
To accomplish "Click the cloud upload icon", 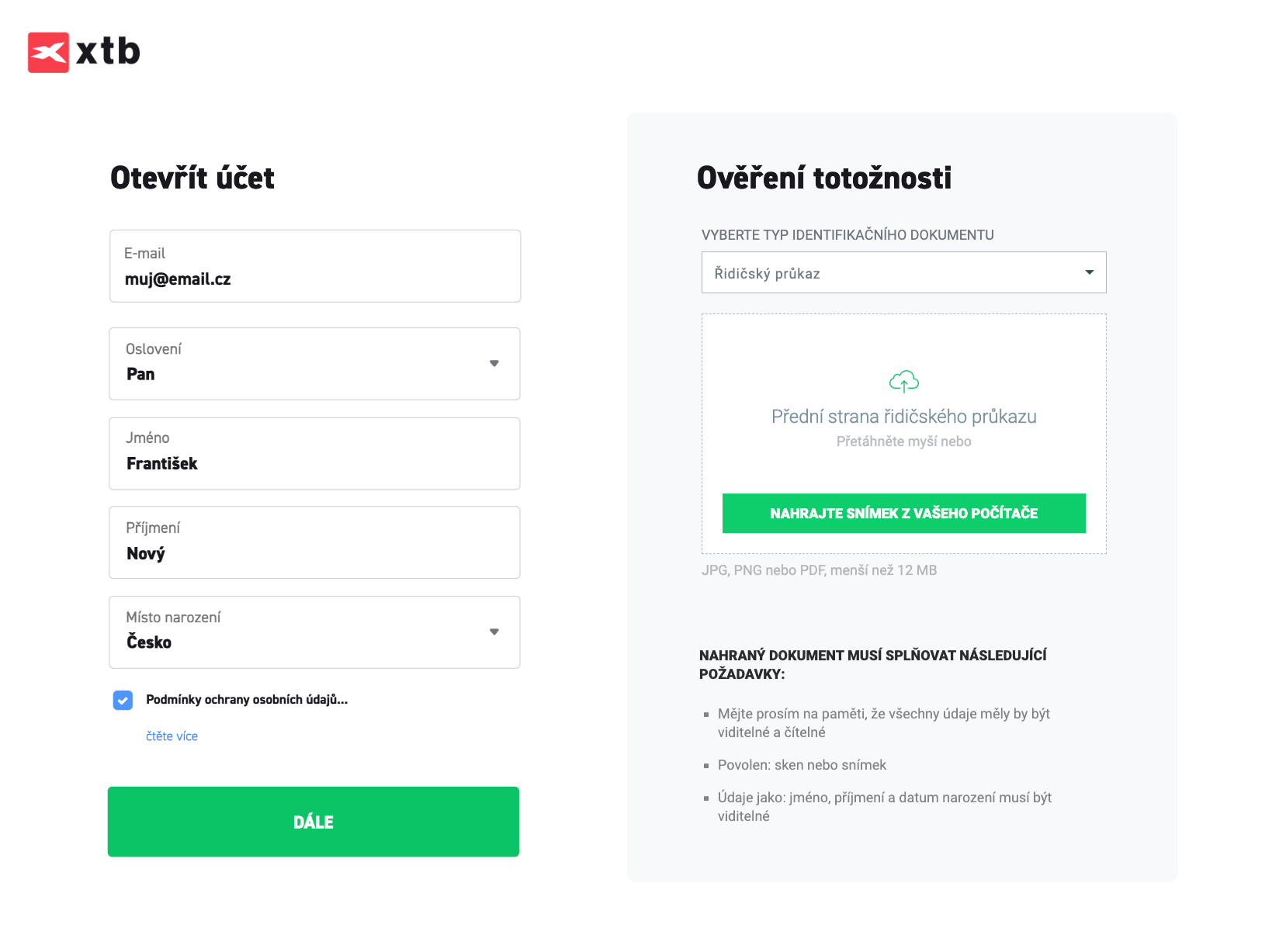I will [x=903, y=381].
